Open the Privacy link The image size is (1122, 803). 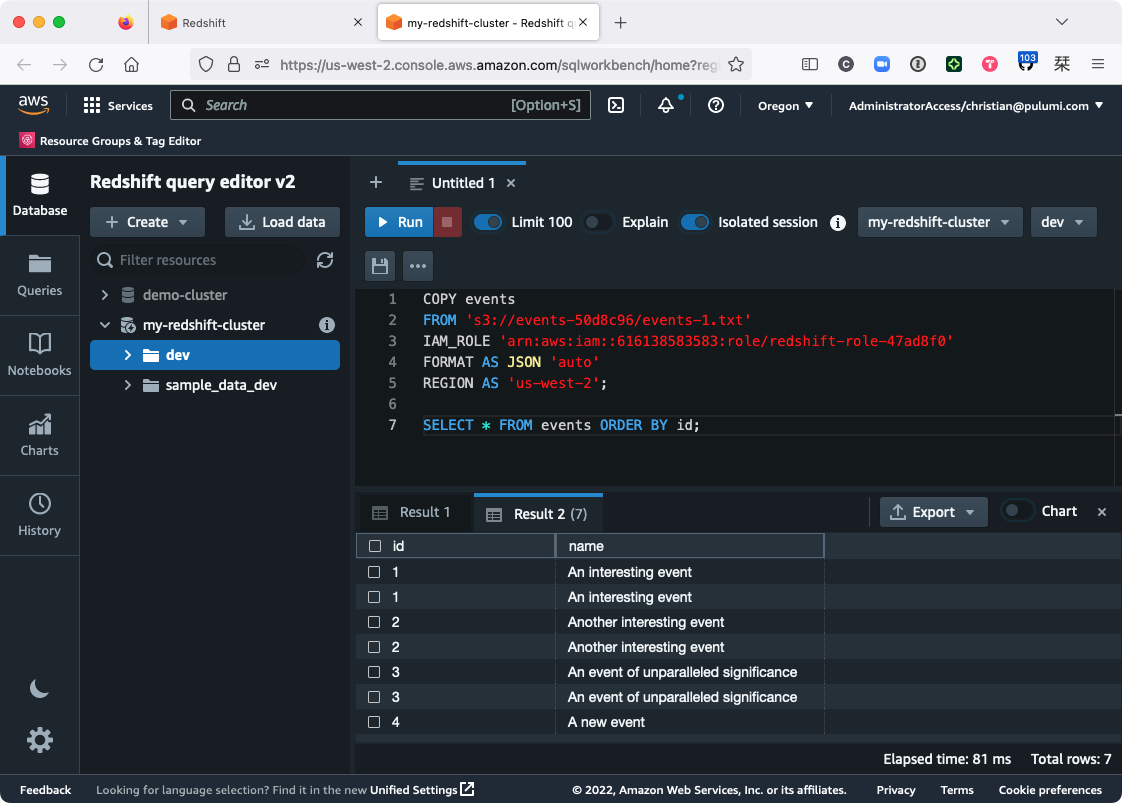(x=895, y=789)
